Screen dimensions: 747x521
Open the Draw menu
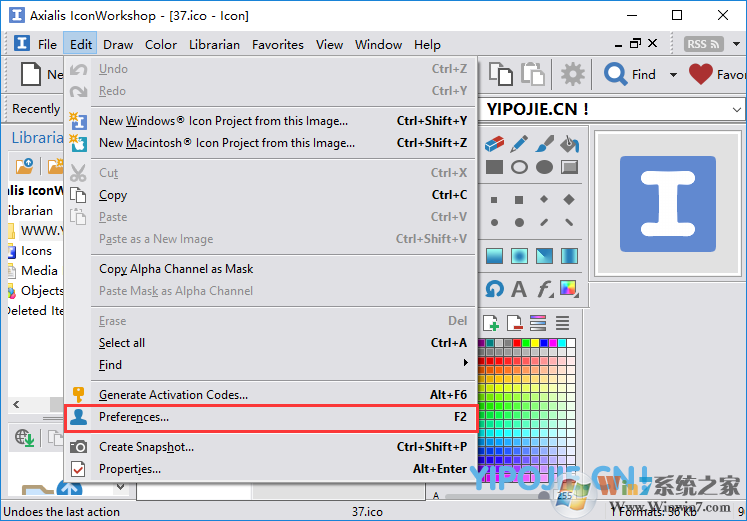(118, 44)
